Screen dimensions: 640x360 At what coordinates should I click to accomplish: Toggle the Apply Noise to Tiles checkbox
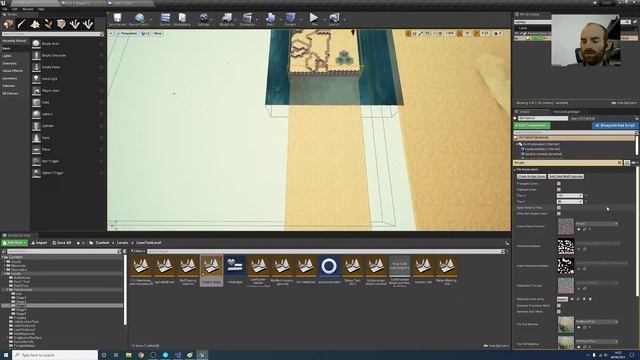[x=559, y=207]
